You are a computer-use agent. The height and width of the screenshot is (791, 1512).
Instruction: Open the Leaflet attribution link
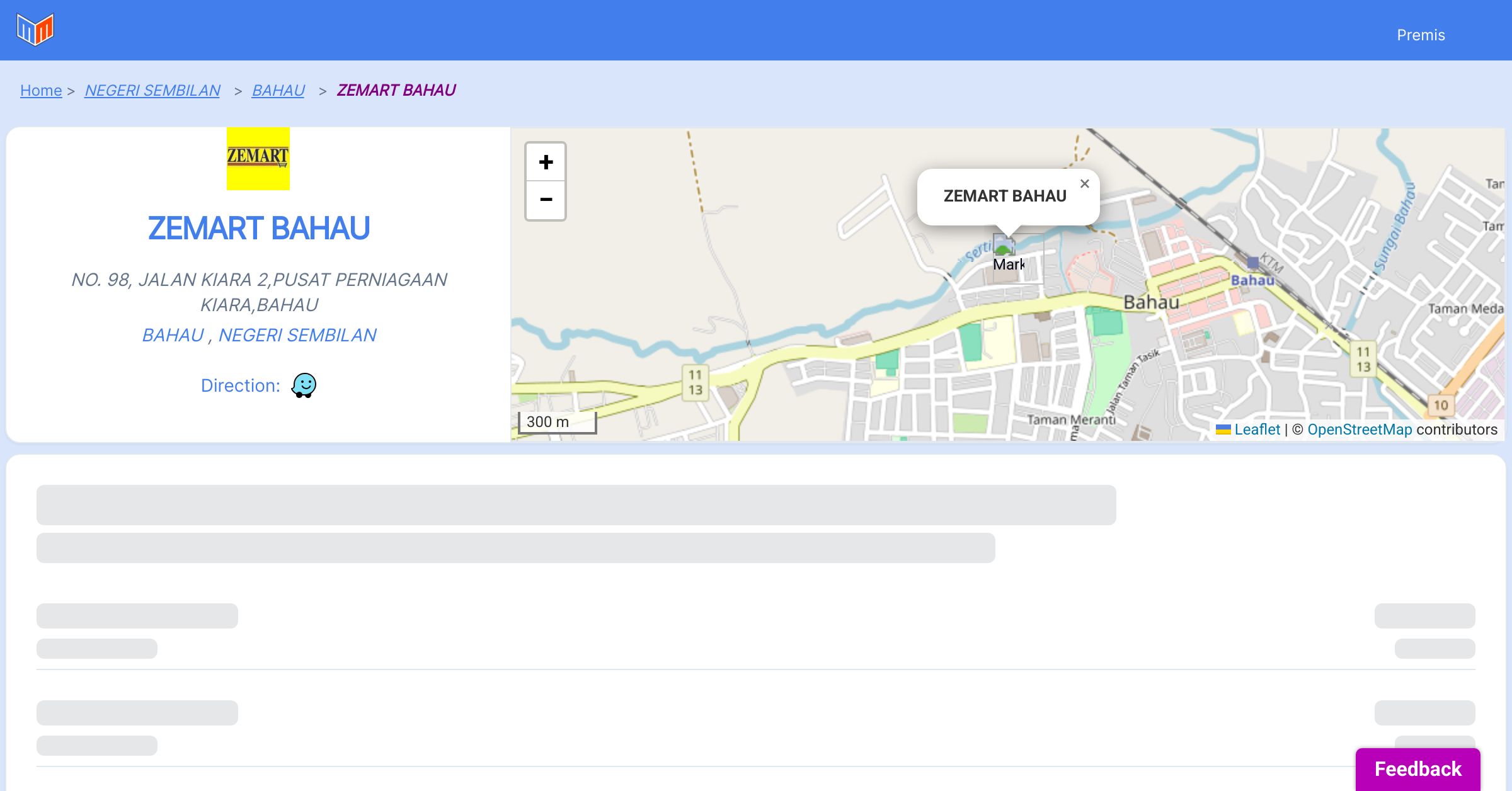(x=1257, y=430)
